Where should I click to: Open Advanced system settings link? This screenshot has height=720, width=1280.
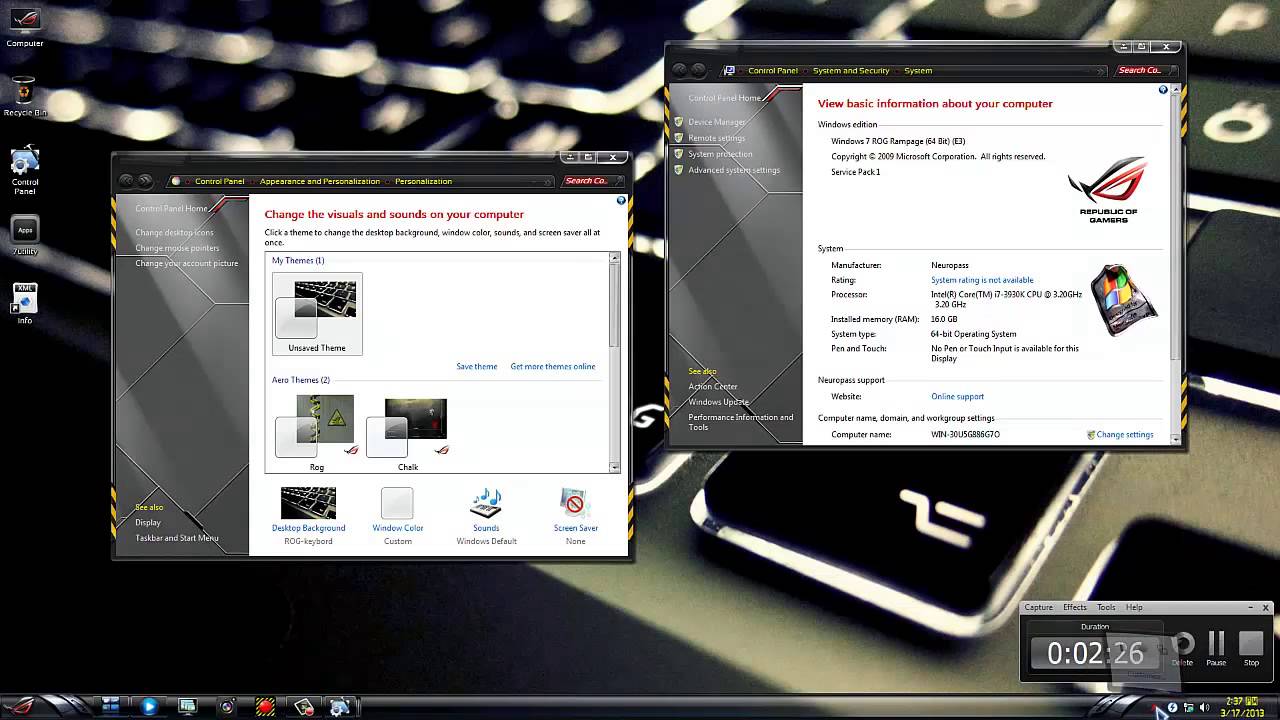coord(734,170)
